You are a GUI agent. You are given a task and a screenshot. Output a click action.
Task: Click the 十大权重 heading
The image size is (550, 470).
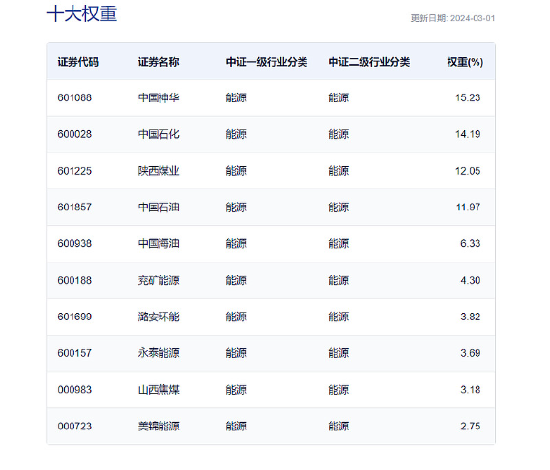click(x=82, y=14)
